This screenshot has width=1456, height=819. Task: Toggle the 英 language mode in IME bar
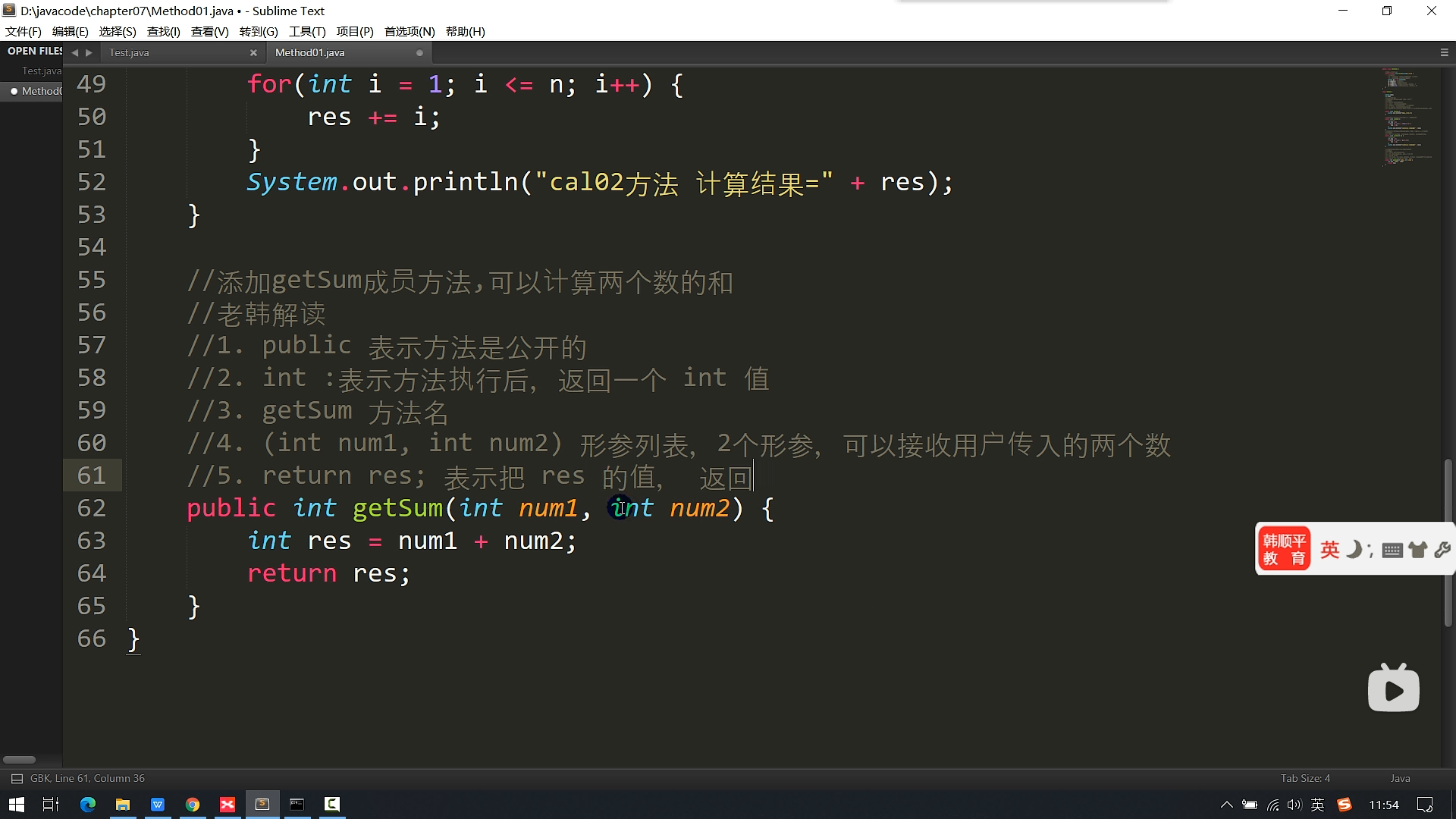1329,550
